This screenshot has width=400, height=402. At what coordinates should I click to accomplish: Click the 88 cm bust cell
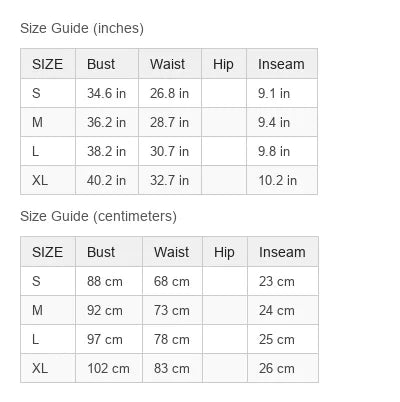click(x=109, y=281)
